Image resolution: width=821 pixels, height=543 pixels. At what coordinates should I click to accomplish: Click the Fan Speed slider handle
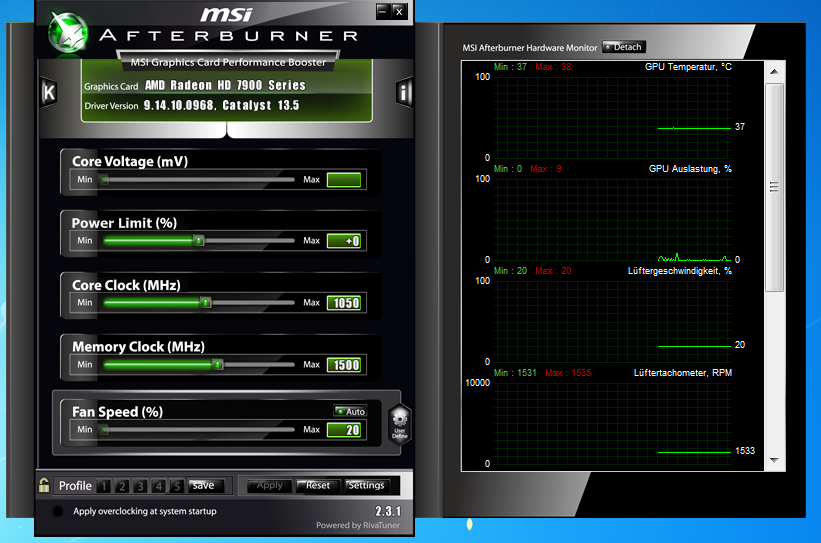(x=105, y=429)
